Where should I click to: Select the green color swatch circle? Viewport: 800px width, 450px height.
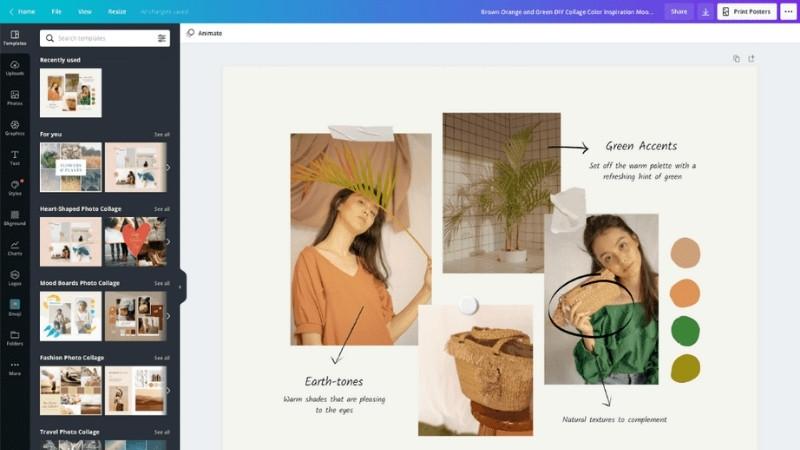coord(685,331)
